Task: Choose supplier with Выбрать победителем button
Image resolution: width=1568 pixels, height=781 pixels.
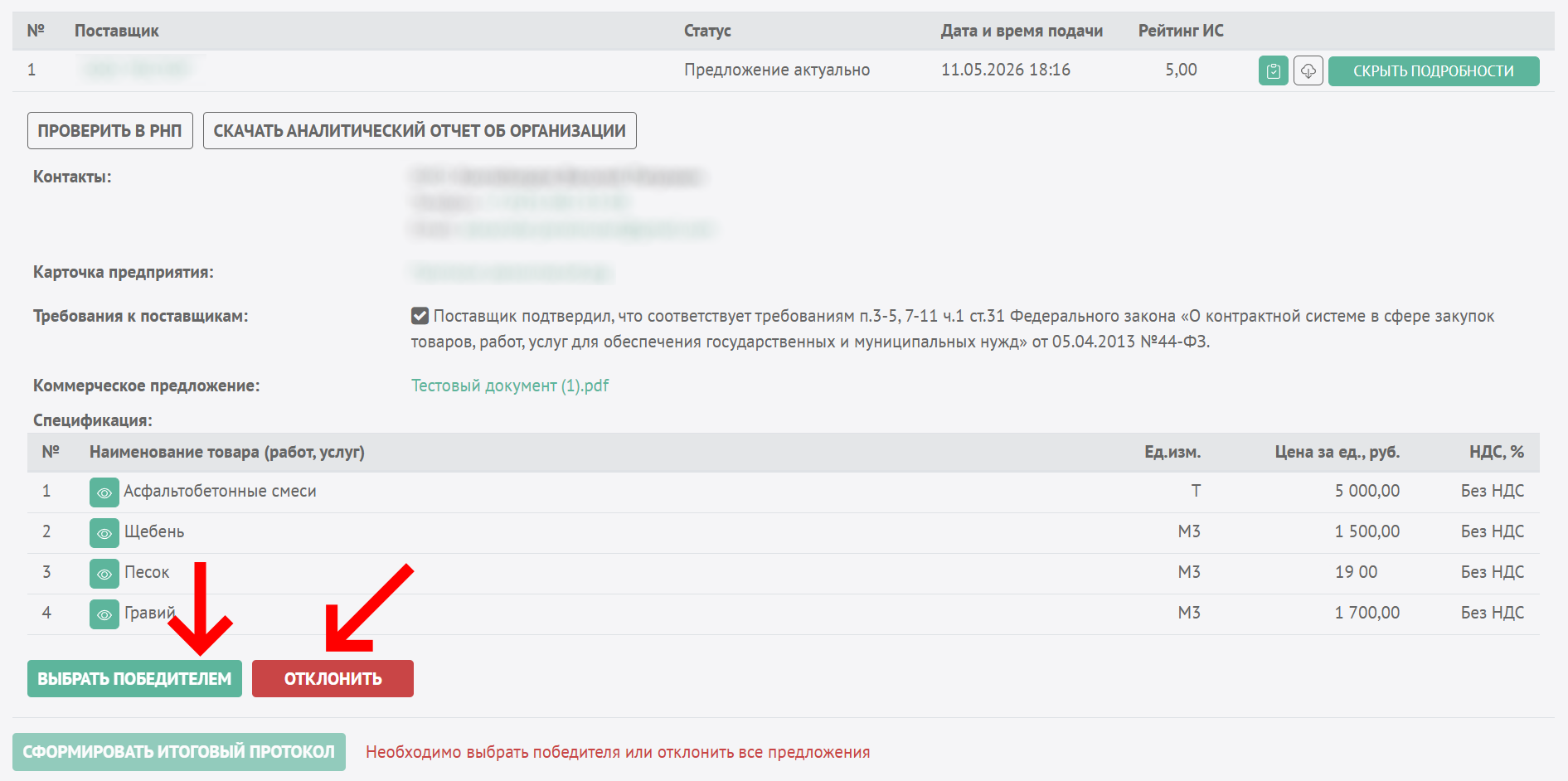Action: click(x=134, y=679)
